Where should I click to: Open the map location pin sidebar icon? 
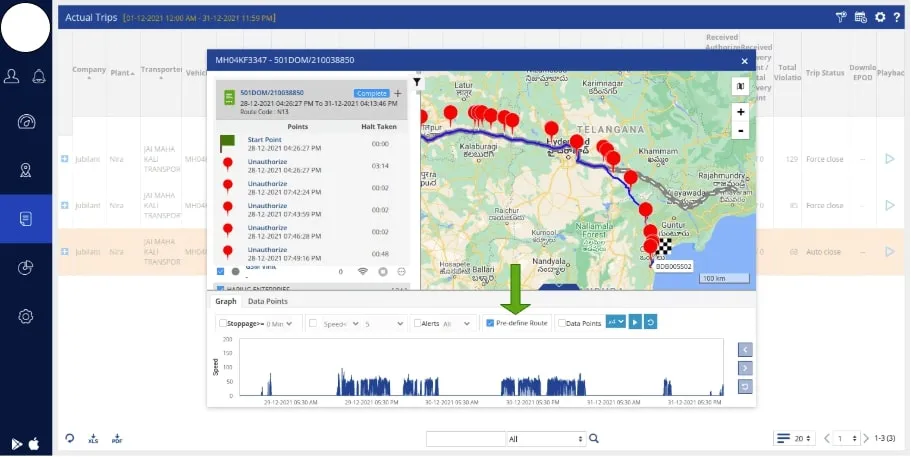click(26, 170)
